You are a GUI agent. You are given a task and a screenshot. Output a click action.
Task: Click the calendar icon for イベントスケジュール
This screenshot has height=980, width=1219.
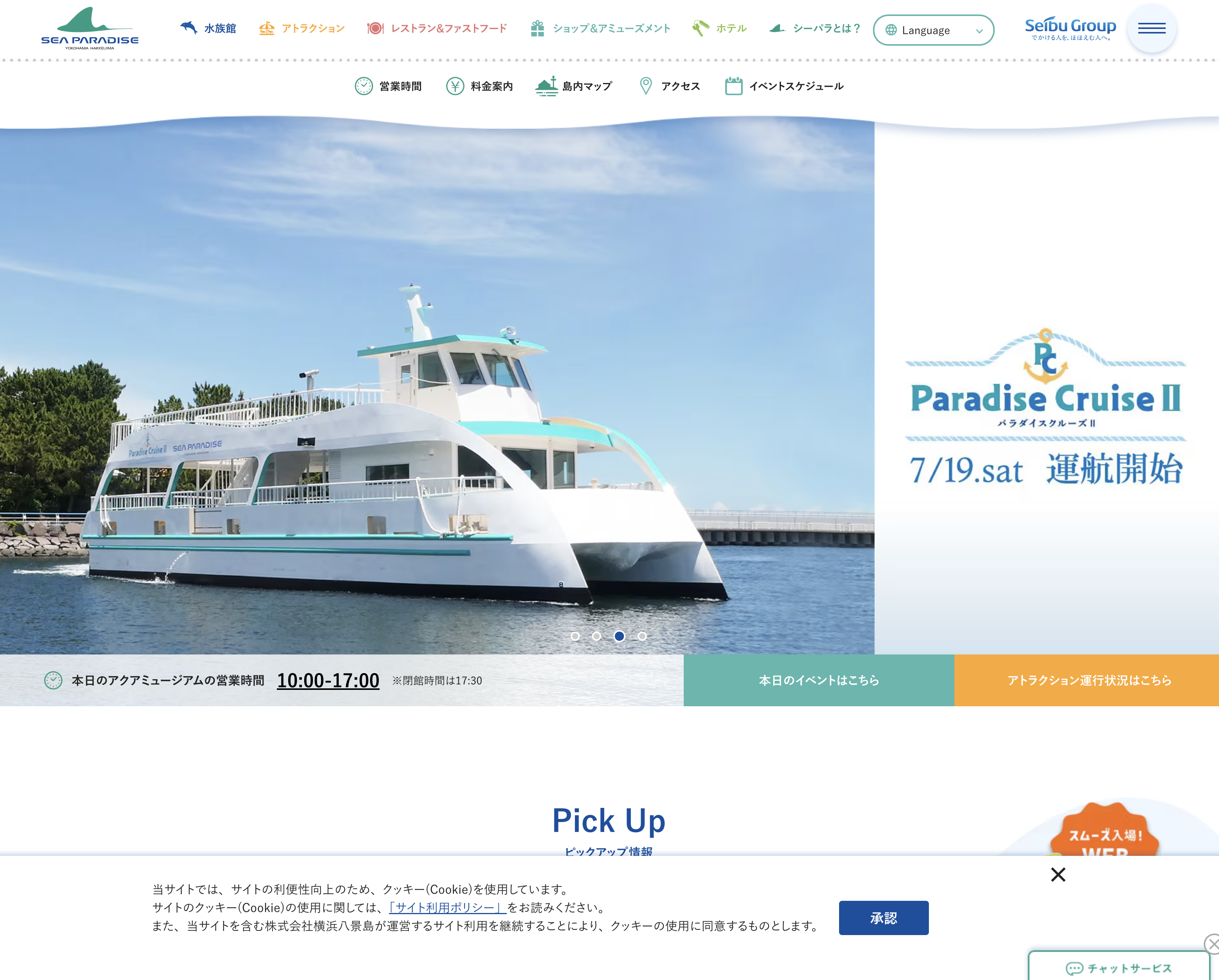pyautogui.click(x=733, y=86)
